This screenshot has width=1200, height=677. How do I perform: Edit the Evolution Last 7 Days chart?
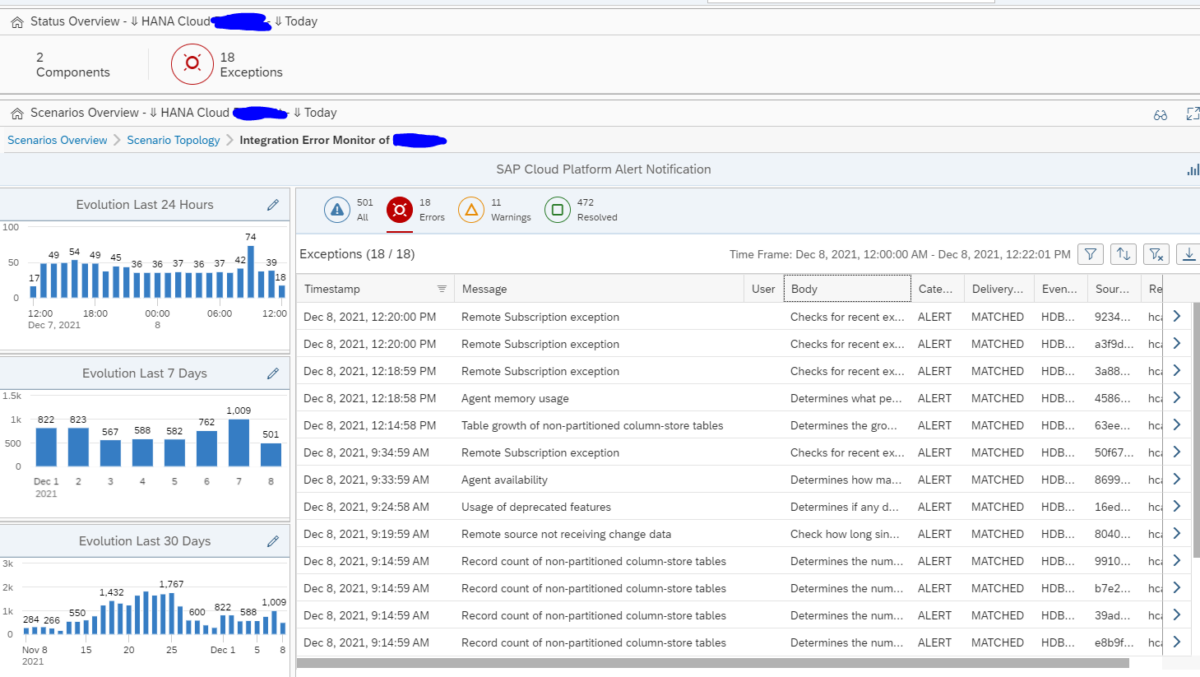(x=272, y=374)
